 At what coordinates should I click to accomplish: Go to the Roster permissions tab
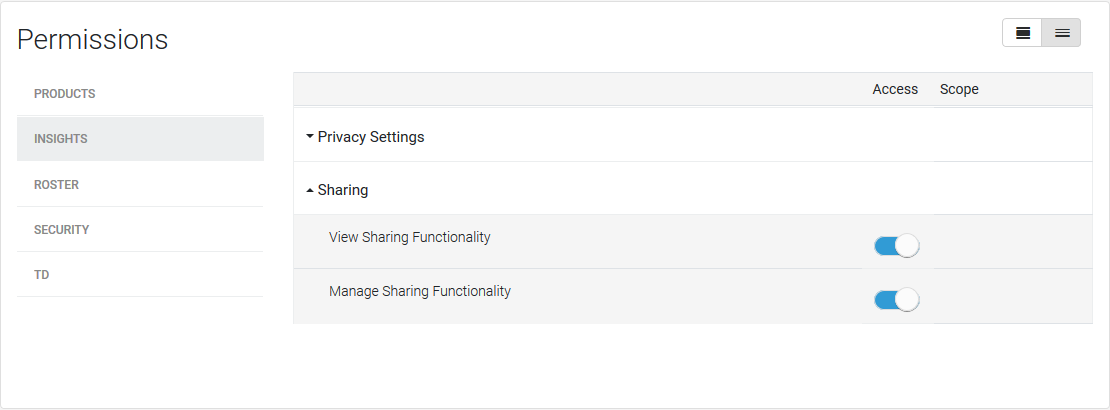coord(57,185)
